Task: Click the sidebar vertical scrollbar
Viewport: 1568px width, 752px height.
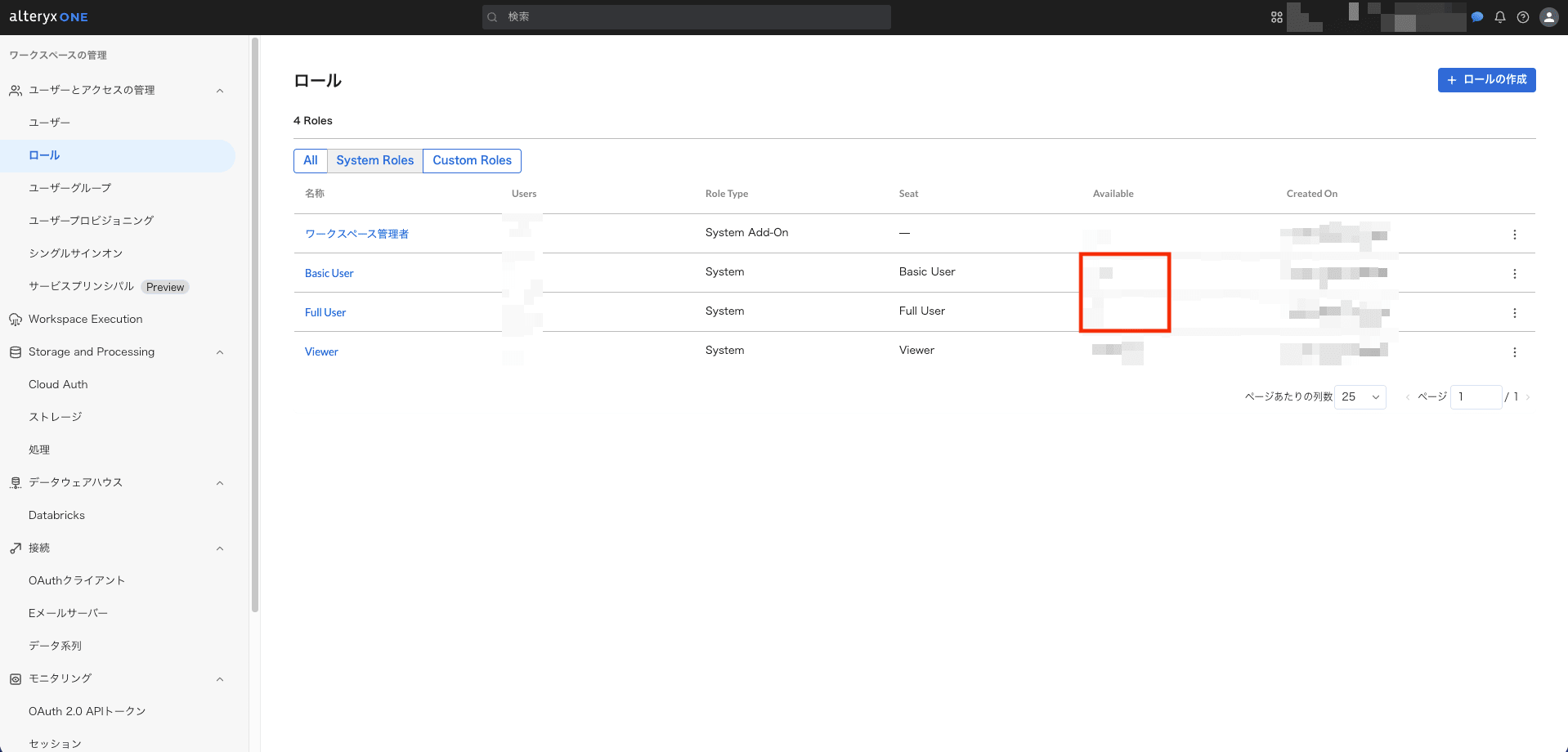Action: tap(255, 325)
